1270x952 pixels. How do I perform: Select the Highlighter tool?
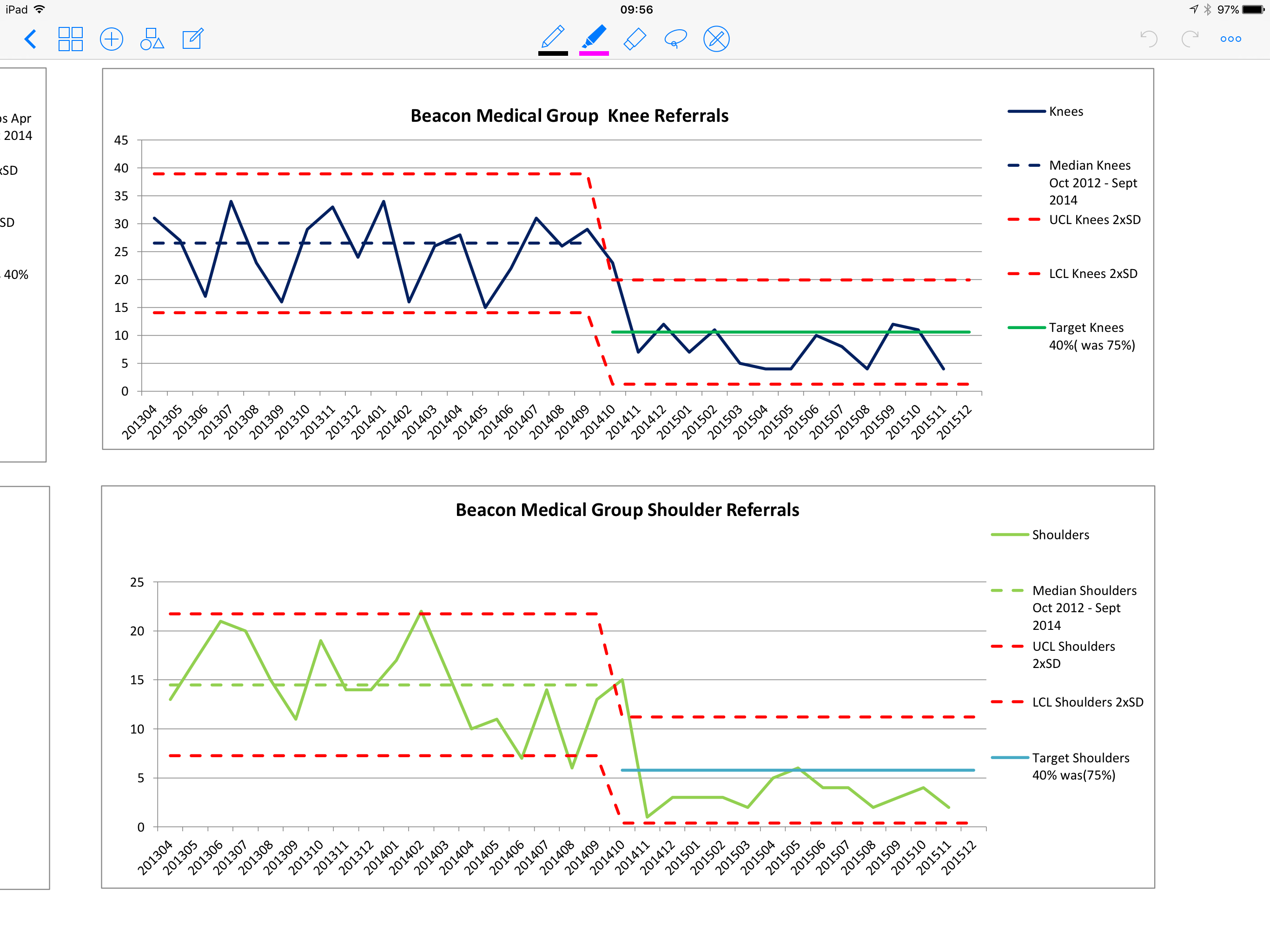[x=594, y=37]
